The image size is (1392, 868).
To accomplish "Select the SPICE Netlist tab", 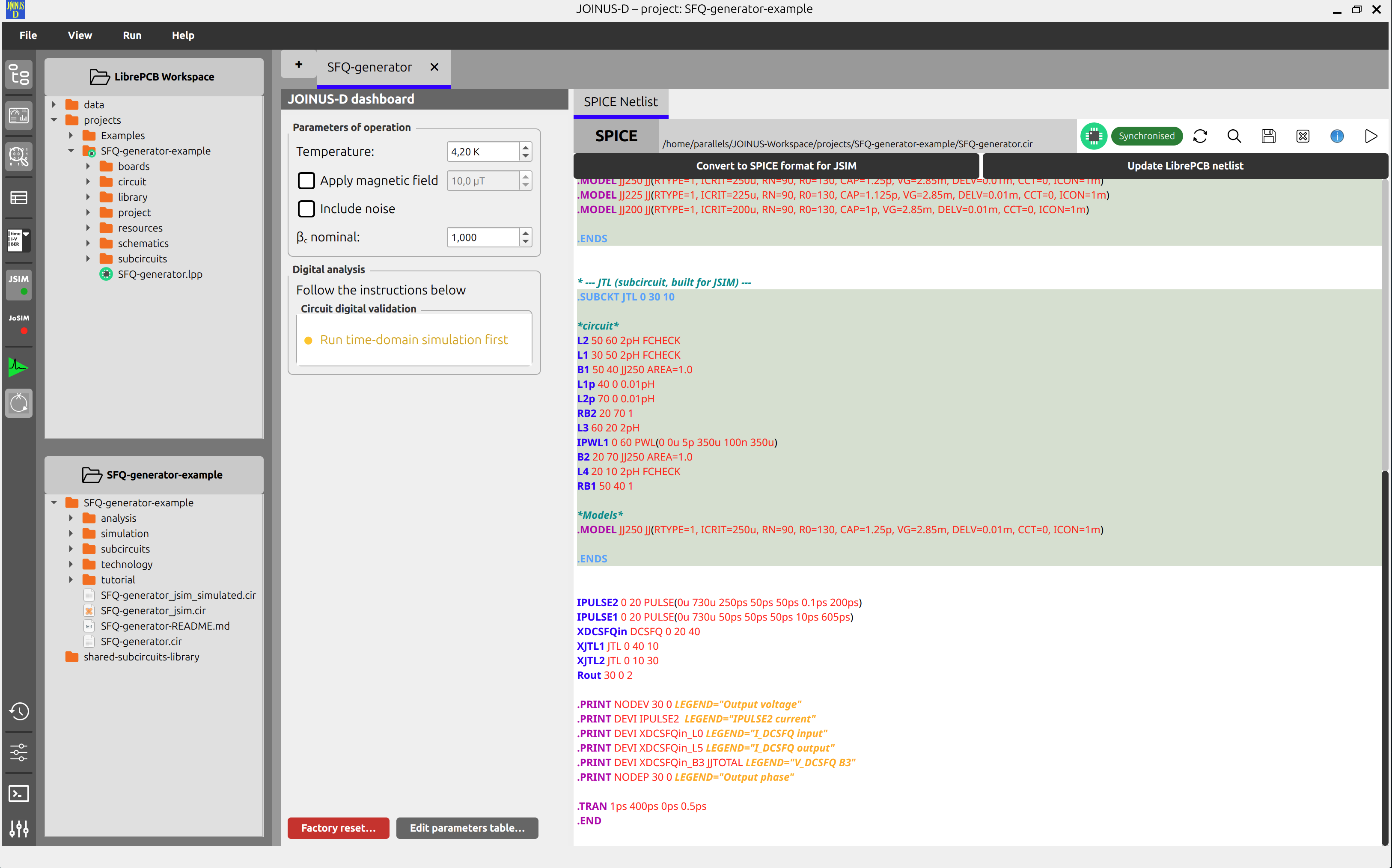I will (621, 102).
